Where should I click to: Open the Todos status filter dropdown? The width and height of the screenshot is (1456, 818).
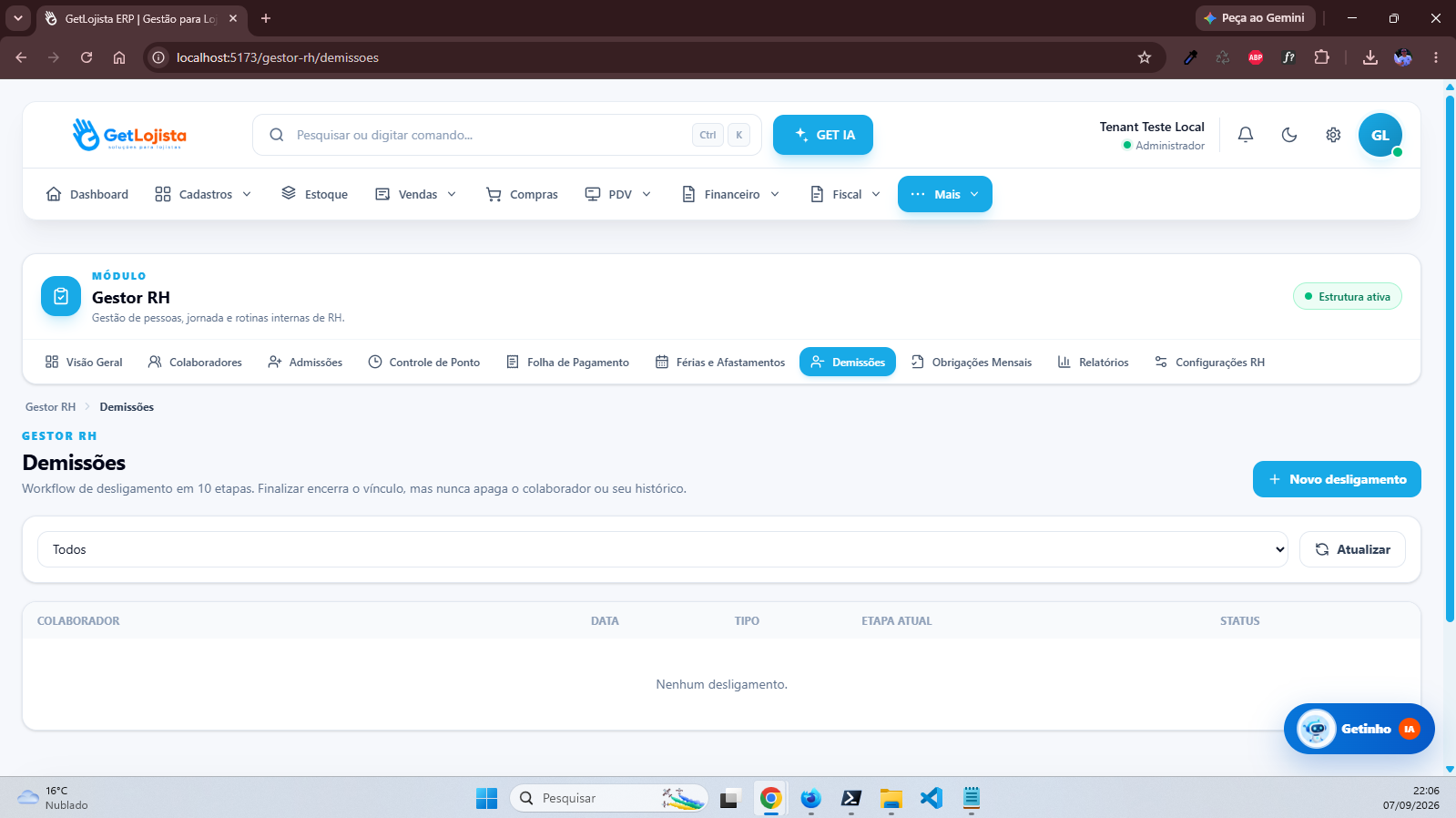[x=663, y=549]
